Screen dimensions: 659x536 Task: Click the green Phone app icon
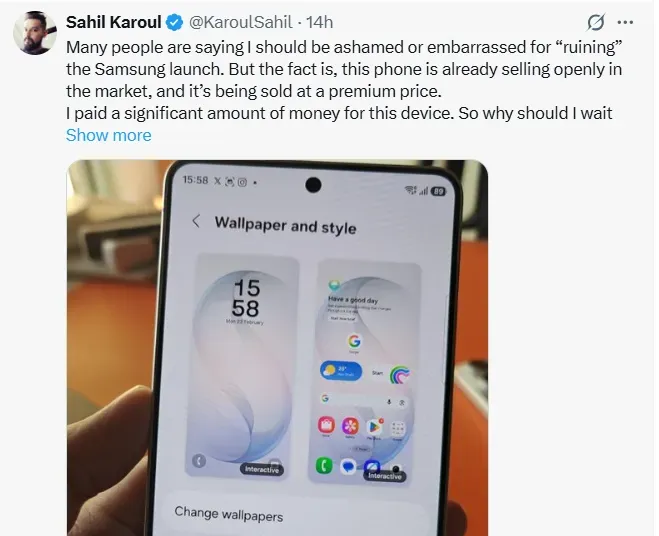pyautogui.click(x=324, y=465)
